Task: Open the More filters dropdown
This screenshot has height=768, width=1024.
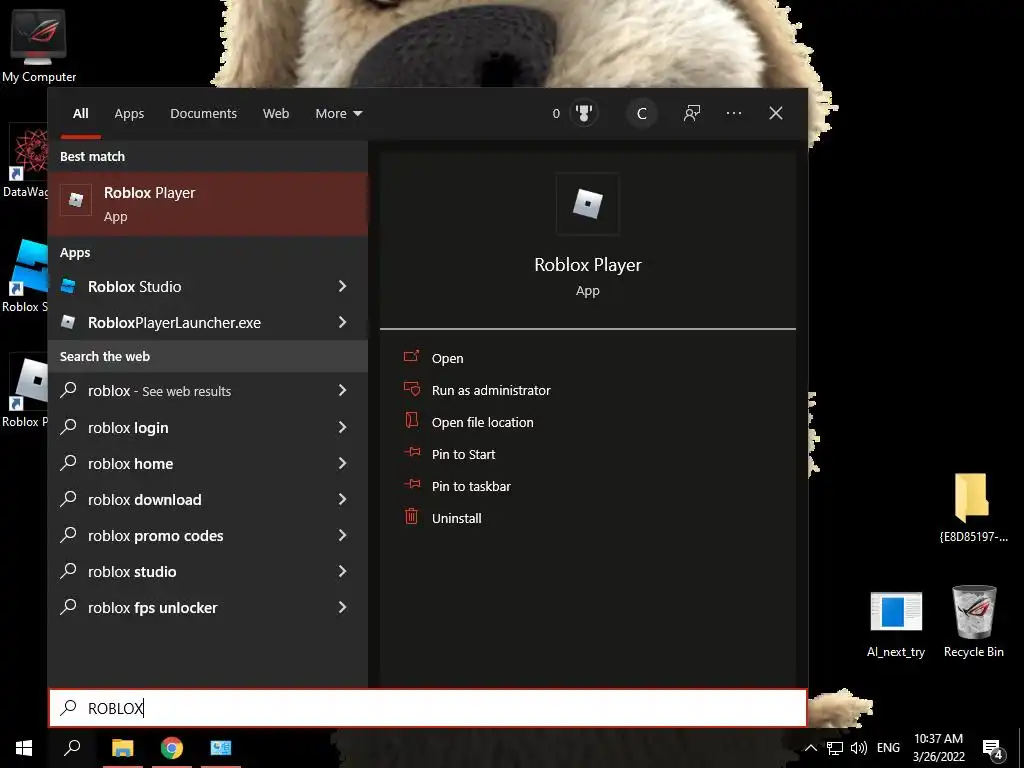Action: click(338, 114)
